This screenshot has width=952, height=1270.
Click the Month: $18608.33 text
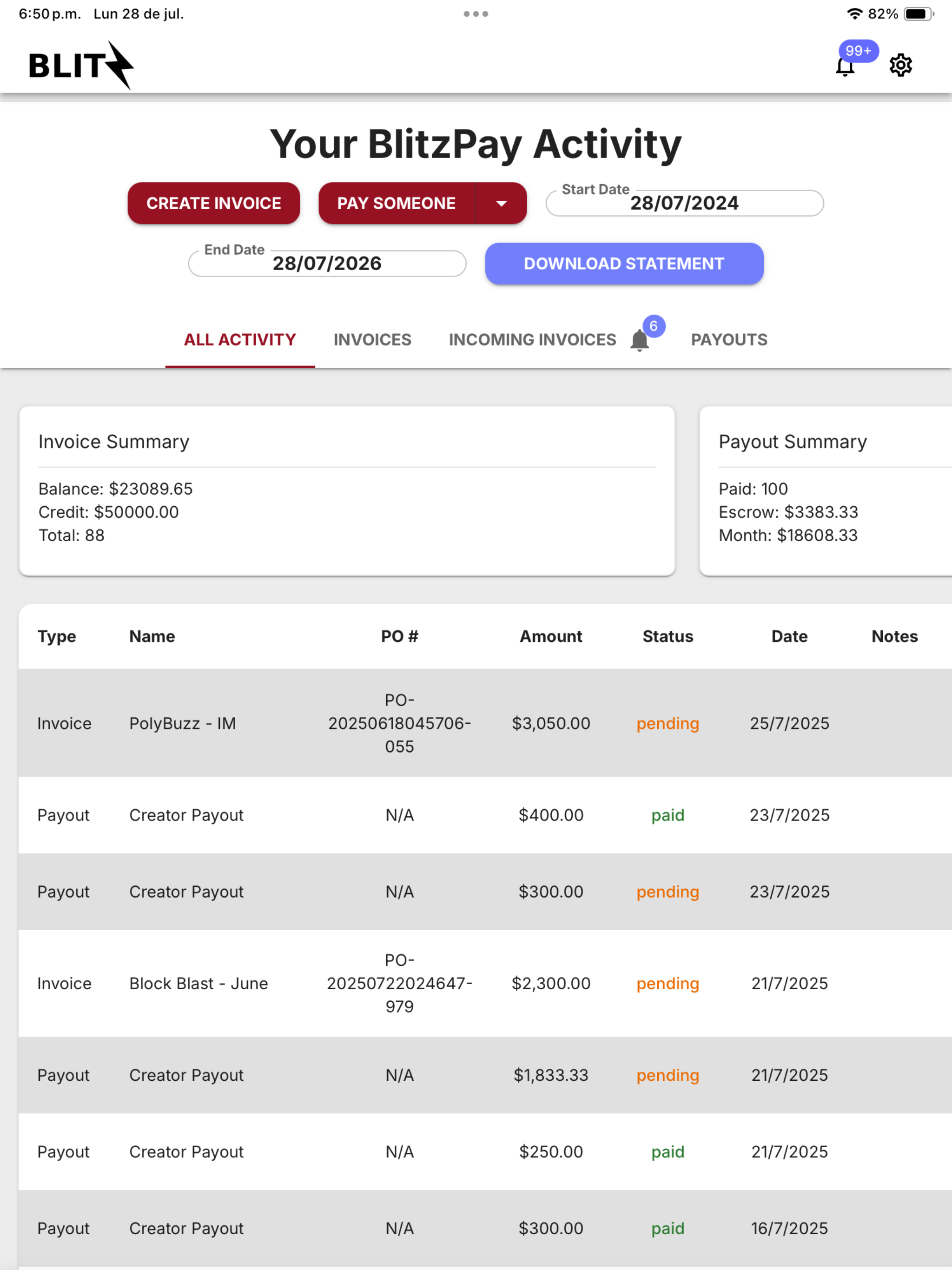click(x=788, y=535)
